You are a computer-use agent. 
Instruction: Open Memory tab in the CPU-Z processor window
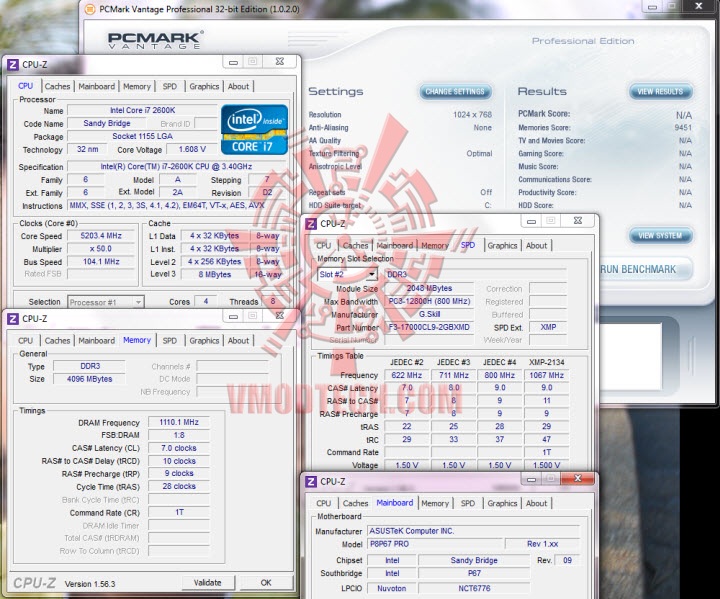click(x=137, y=86)
